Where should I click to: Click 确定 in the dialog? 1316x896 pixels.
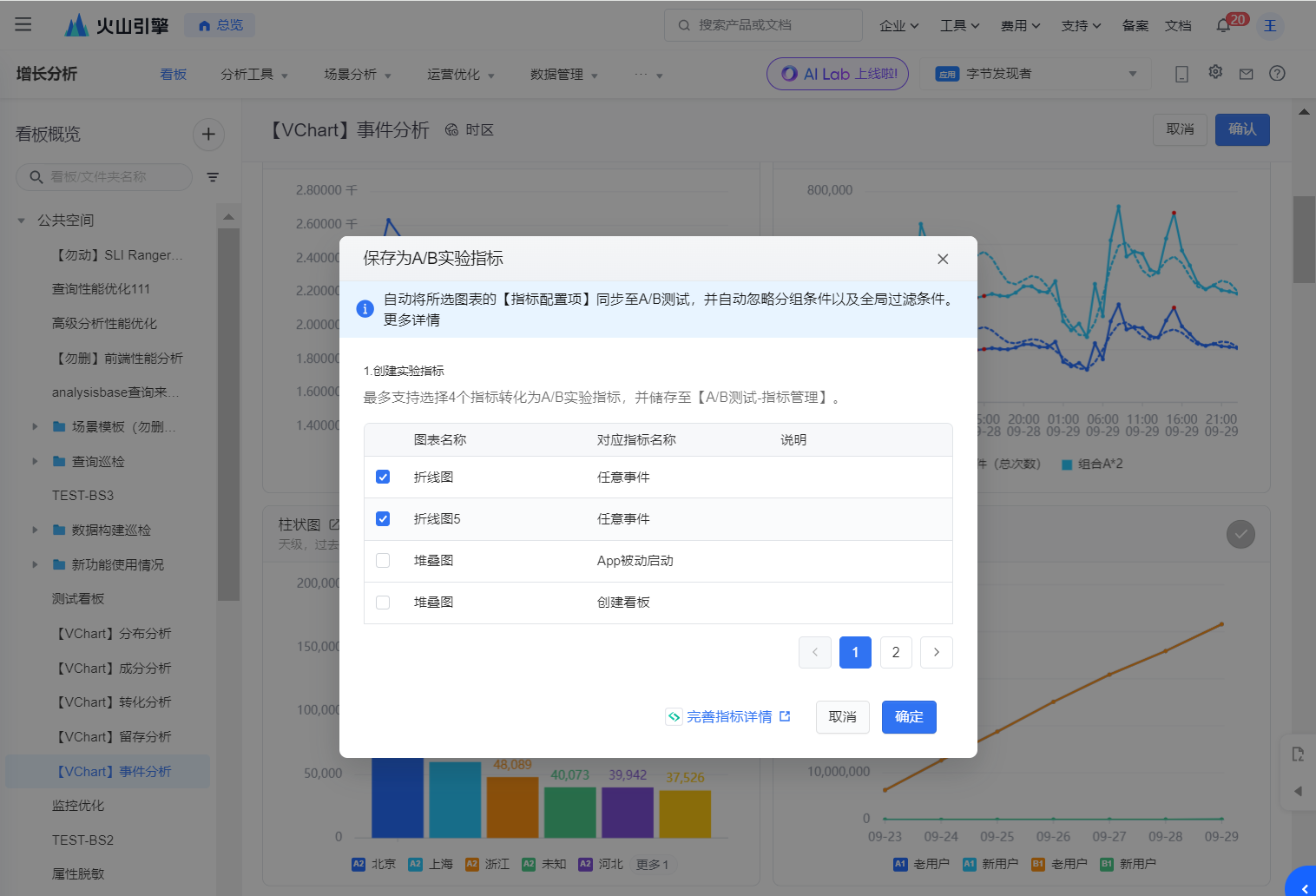click(909, 717)
